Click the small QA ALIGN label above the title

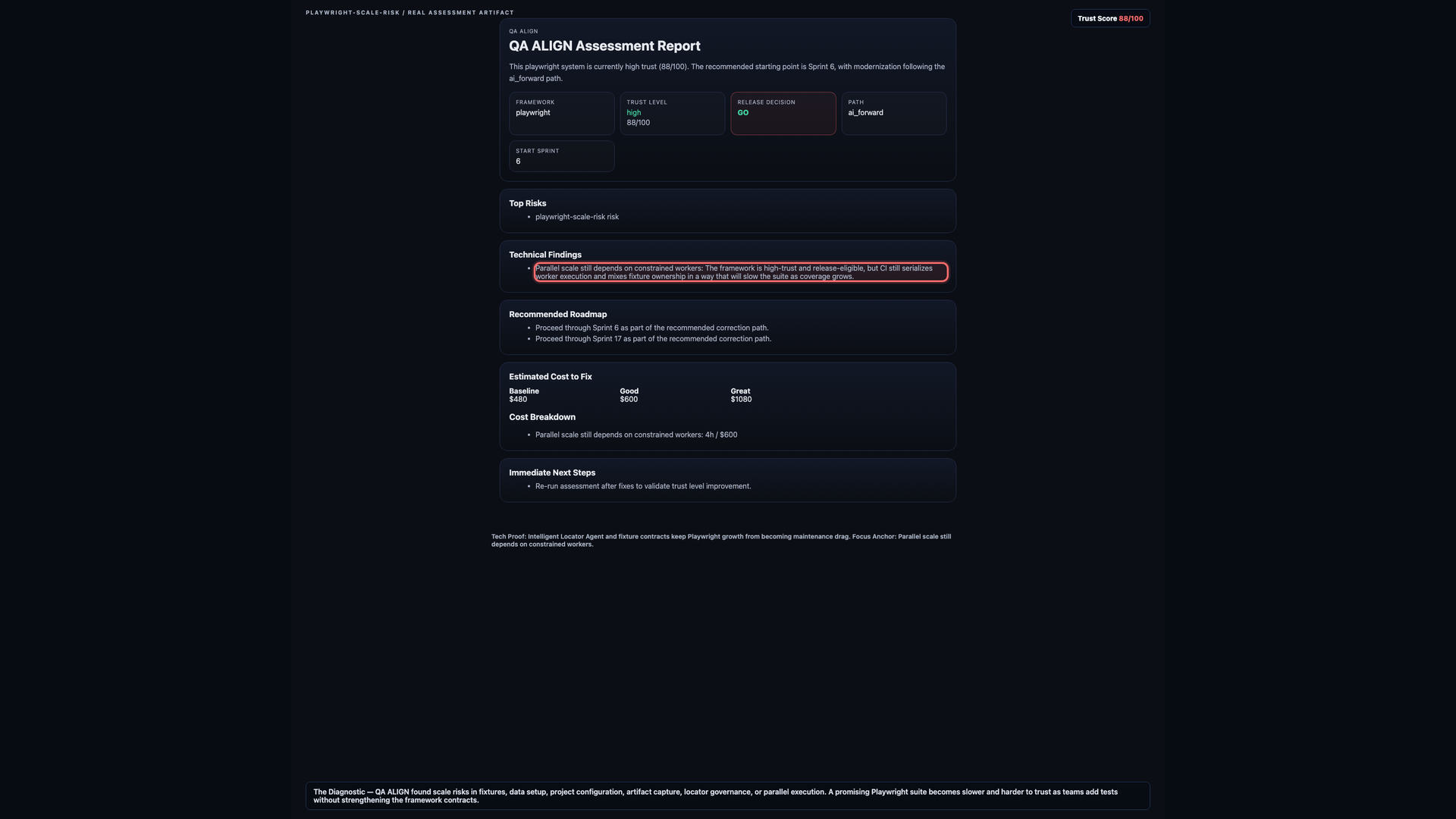[x=523, y=31]
